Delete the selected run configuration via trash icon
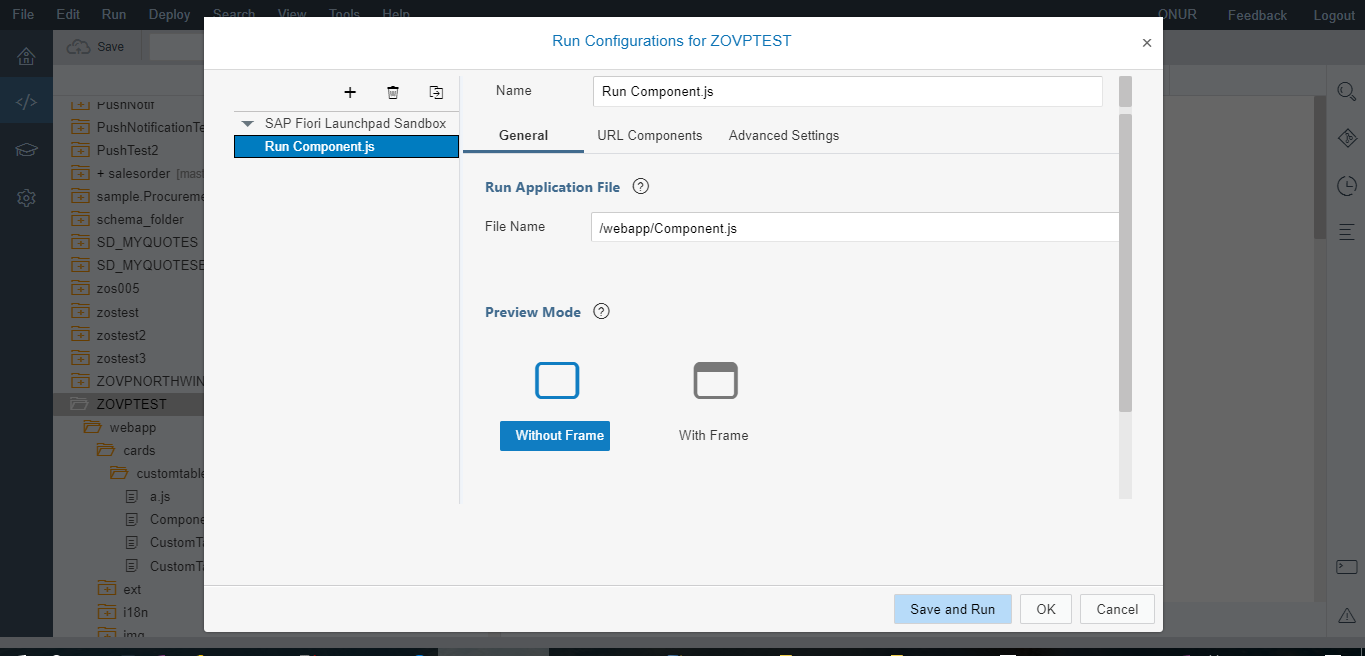Screen dimensions: 1365x656 393,92
